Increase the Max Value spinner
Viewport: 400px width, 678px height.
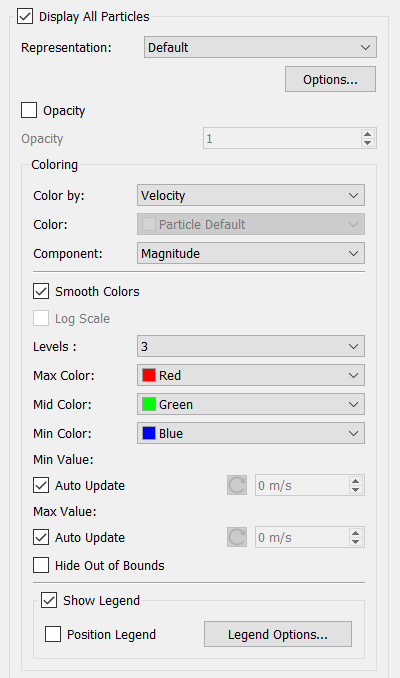click(x=355, y=533)
